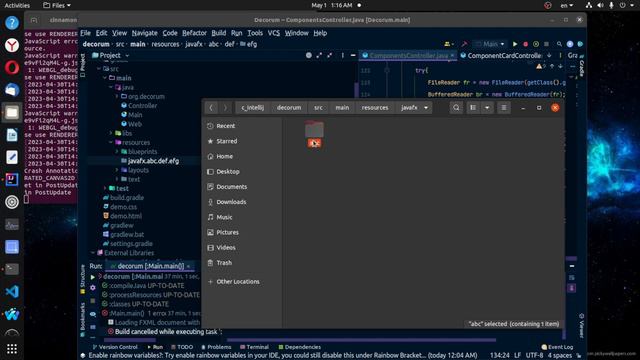This screenshot has width=640, height=360.
Task: Open the Terminal tool window tab
Action: [254, 347]
